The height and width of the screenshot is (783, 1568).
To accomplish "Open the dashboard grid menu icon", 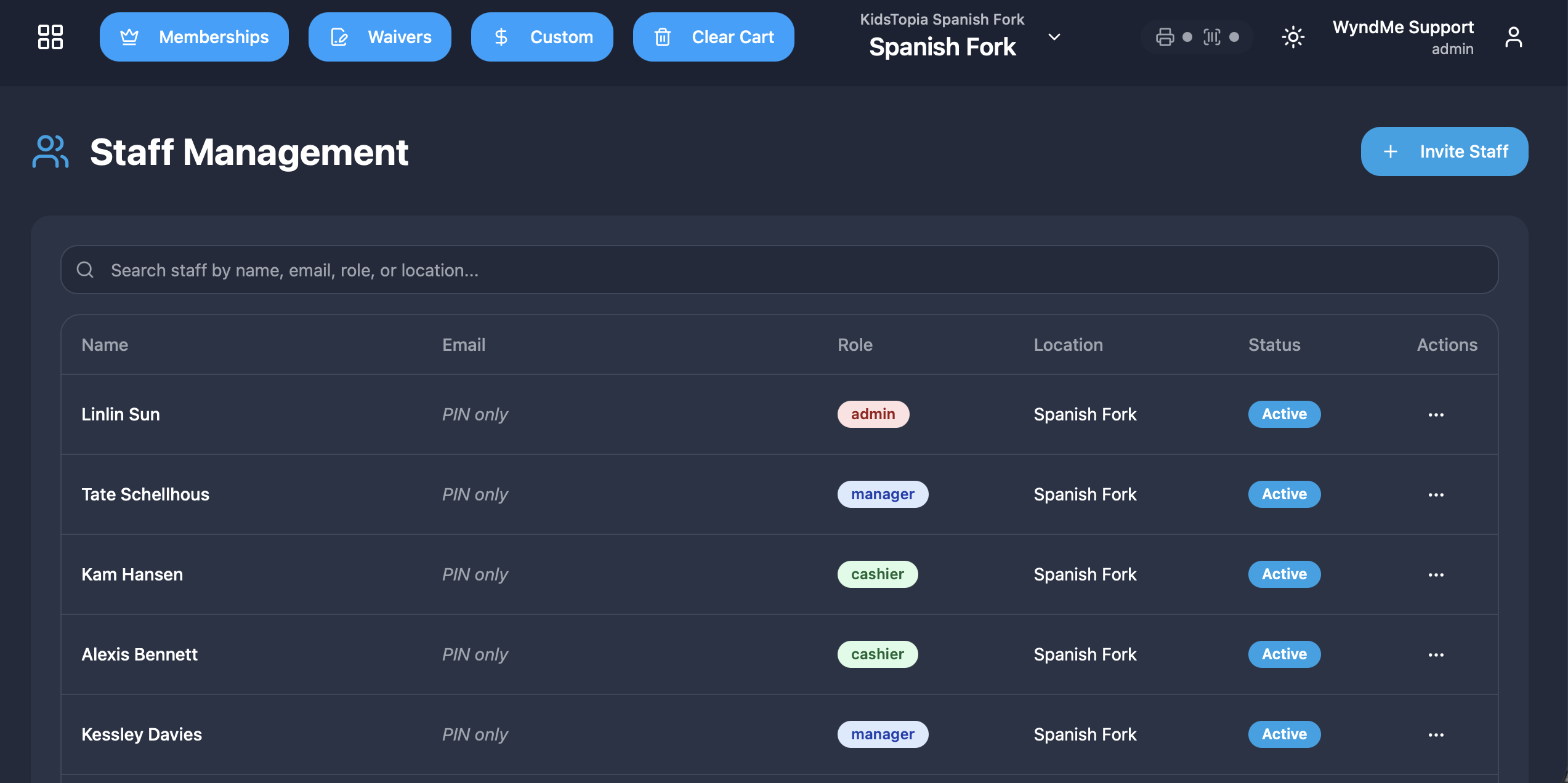I will (50, 37).
